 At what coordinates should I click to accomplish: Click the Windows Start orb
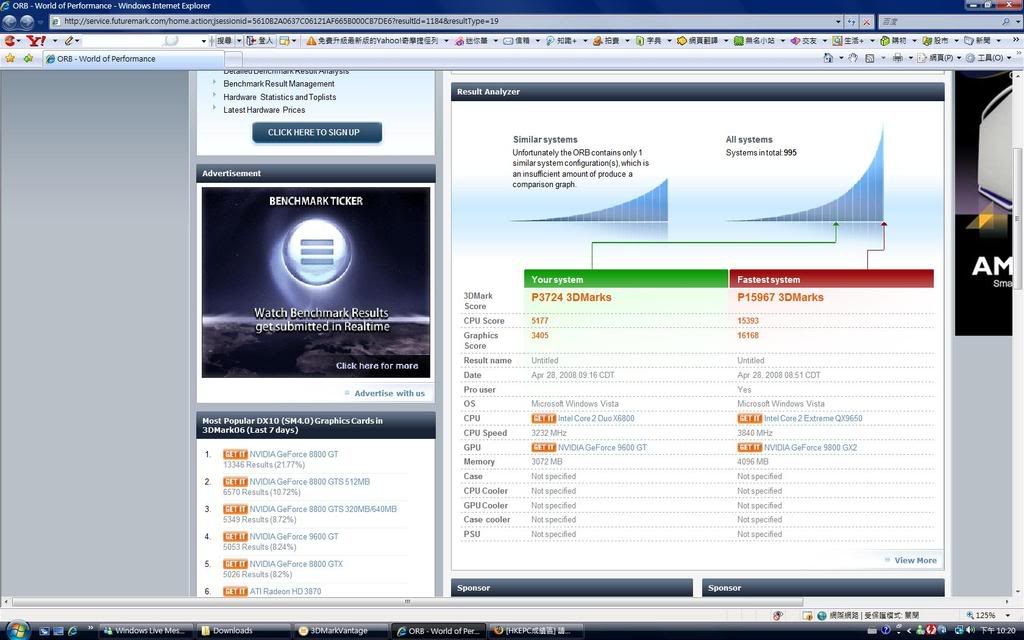[17, 630]
